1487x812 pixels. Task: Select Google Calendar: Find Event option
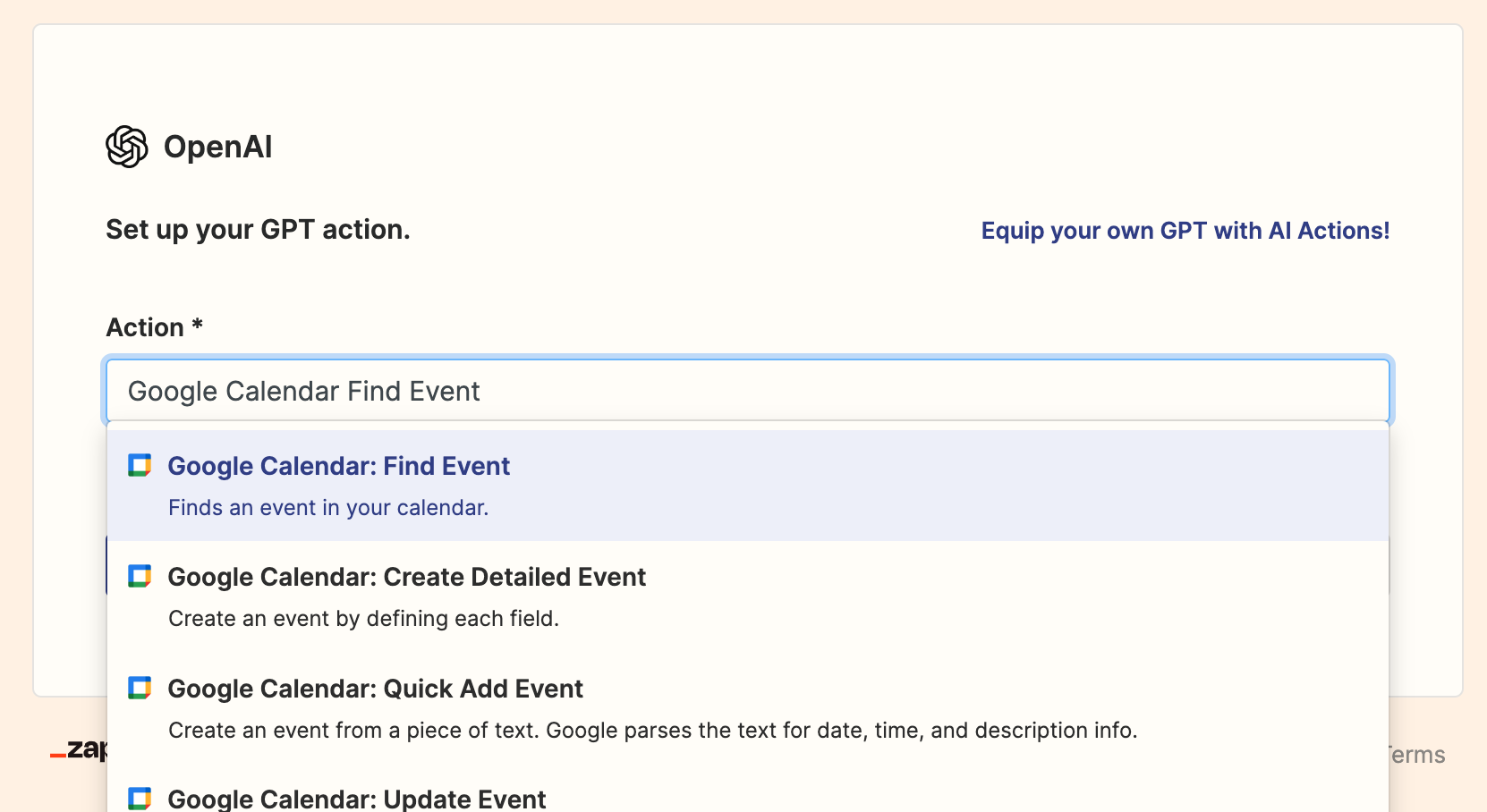(x=748, y=486)
